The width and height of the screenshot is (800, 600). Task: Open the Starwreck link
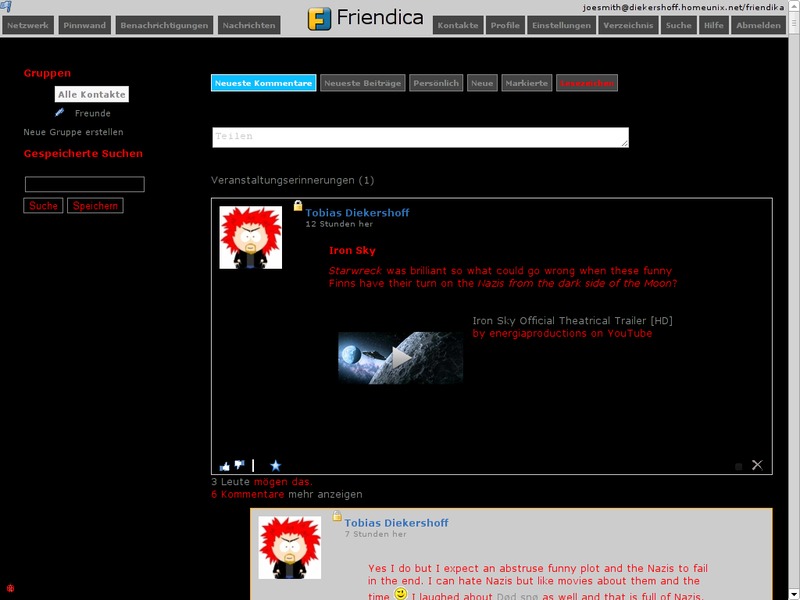click(x=355, y=271)
